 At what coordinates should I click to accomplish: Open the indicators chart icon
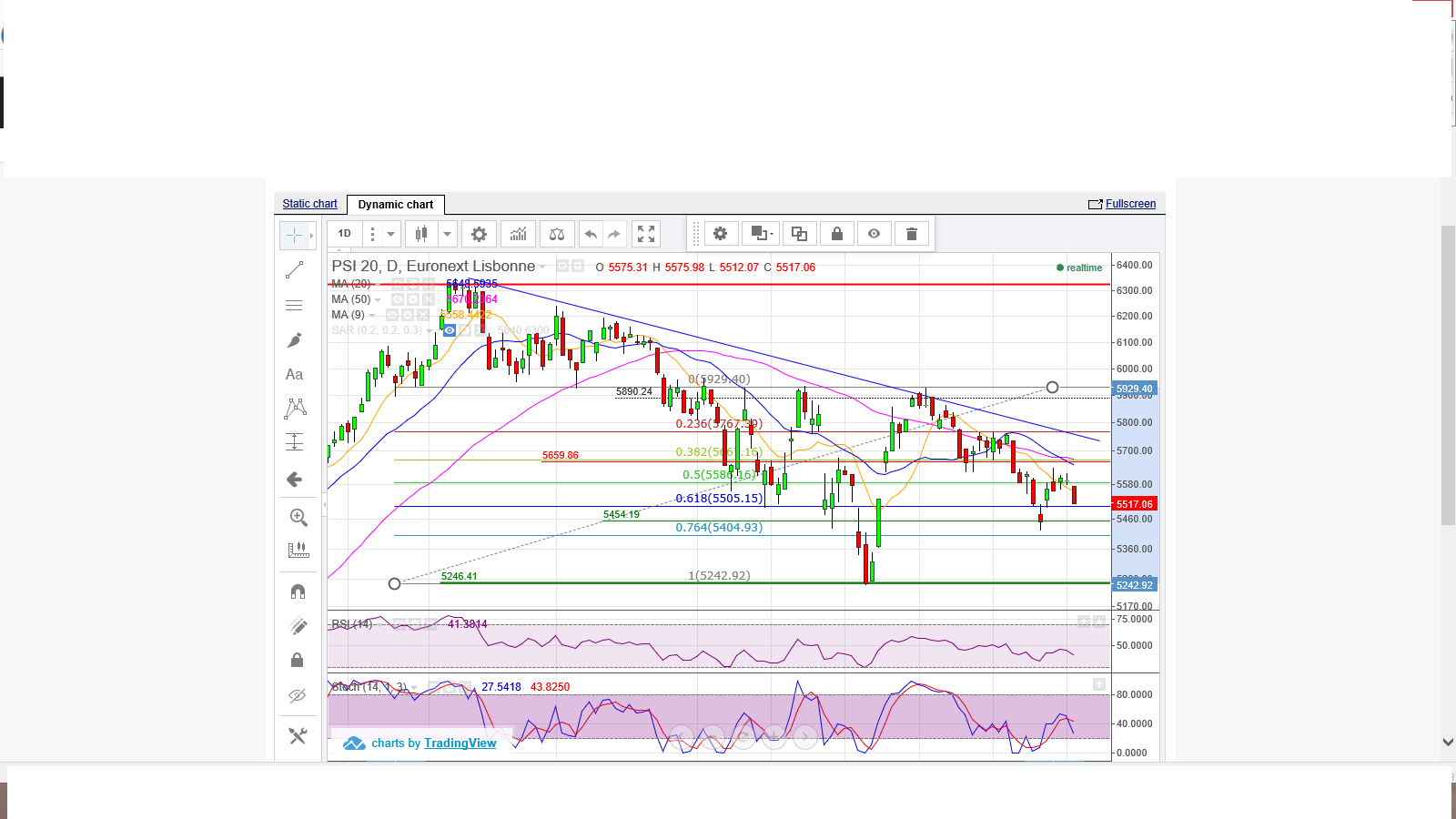[518, 234]
